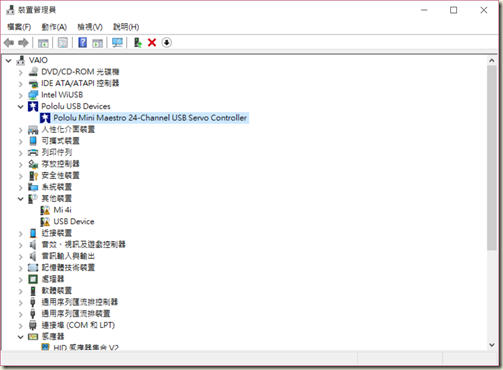Select the "USB Device" label

click(74, 222)
